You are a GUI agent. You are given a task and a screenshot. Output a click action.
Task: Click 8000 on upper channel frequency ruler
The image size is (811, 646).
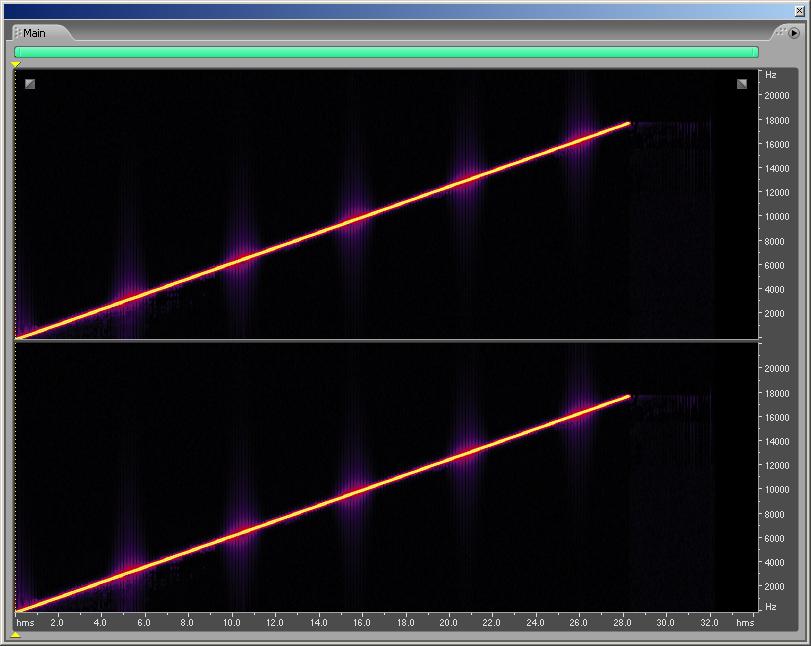click(x=774, y=242)
